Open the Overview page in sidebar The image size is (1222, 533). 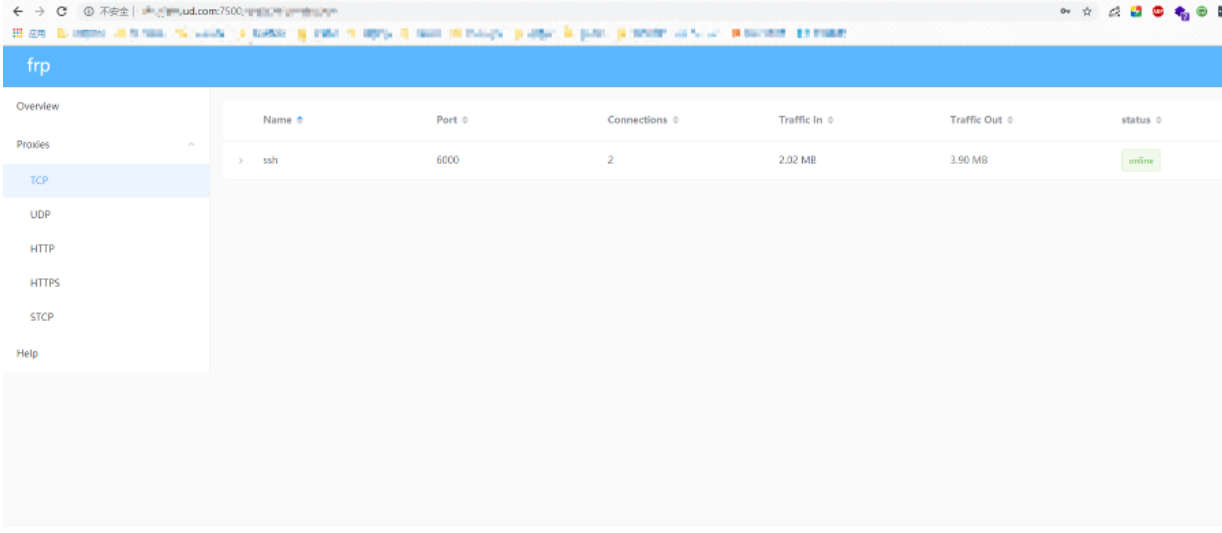pos(38,106)
